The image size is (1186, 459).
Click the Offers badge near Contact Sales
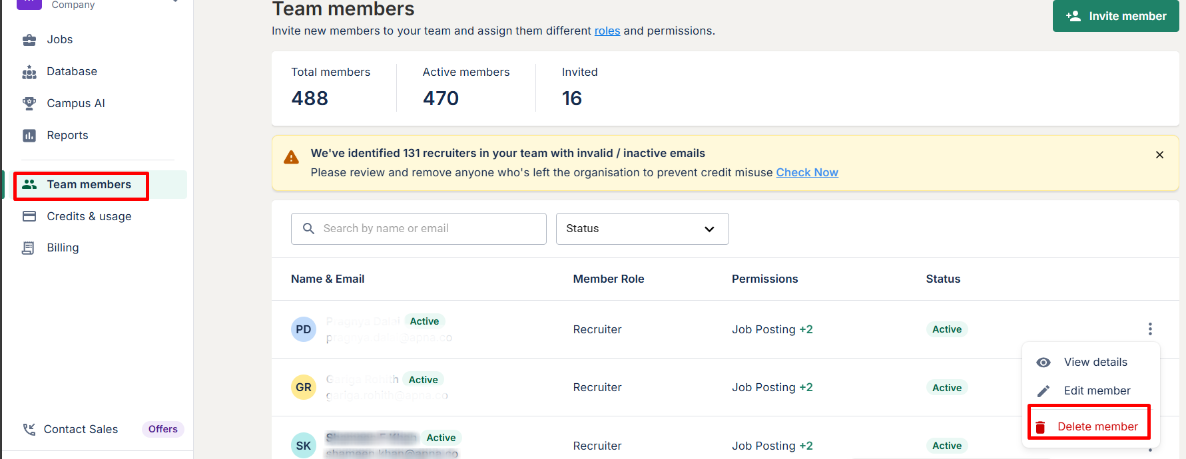coord(163,429)
